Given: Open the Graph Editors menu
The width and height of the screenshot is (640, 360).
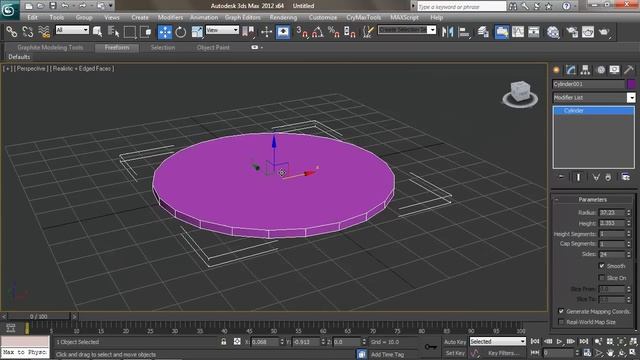Looking at the screenshot, I should pyautogui.click(x=242, y=18).
